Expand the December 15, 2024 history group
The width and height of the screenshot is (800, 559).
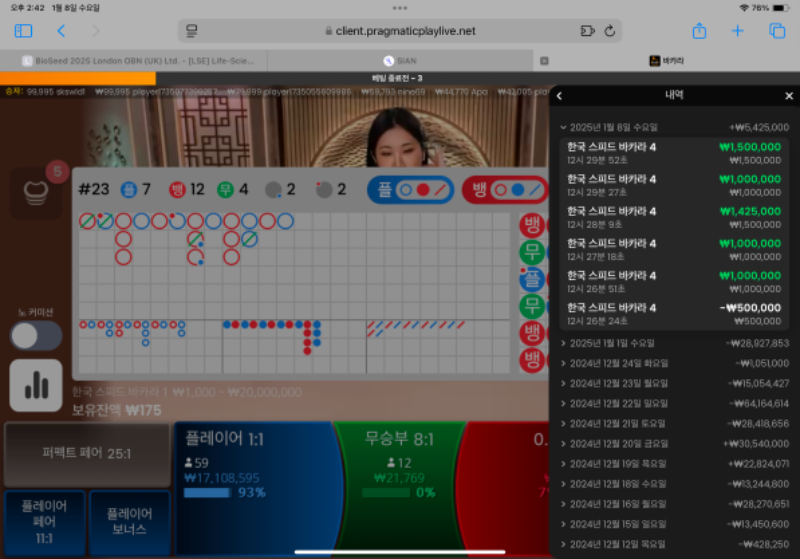pyautogui.click(x=674, y=524)
